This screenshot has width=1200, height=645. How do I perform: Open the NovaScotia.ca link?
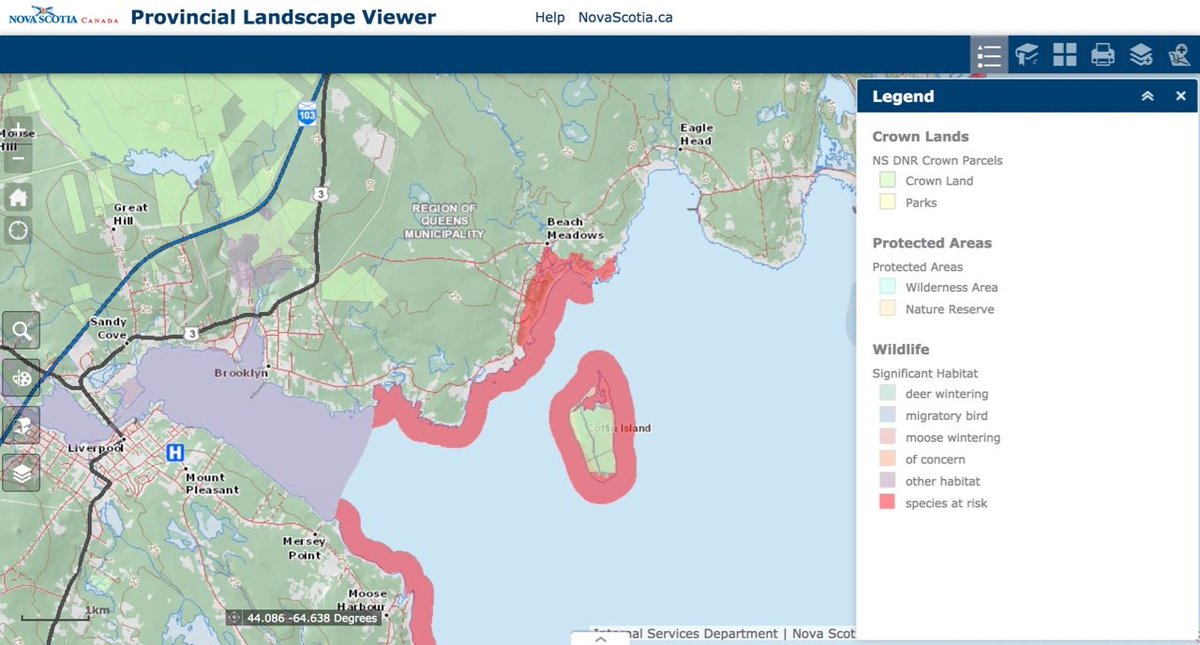click(625, 18)
